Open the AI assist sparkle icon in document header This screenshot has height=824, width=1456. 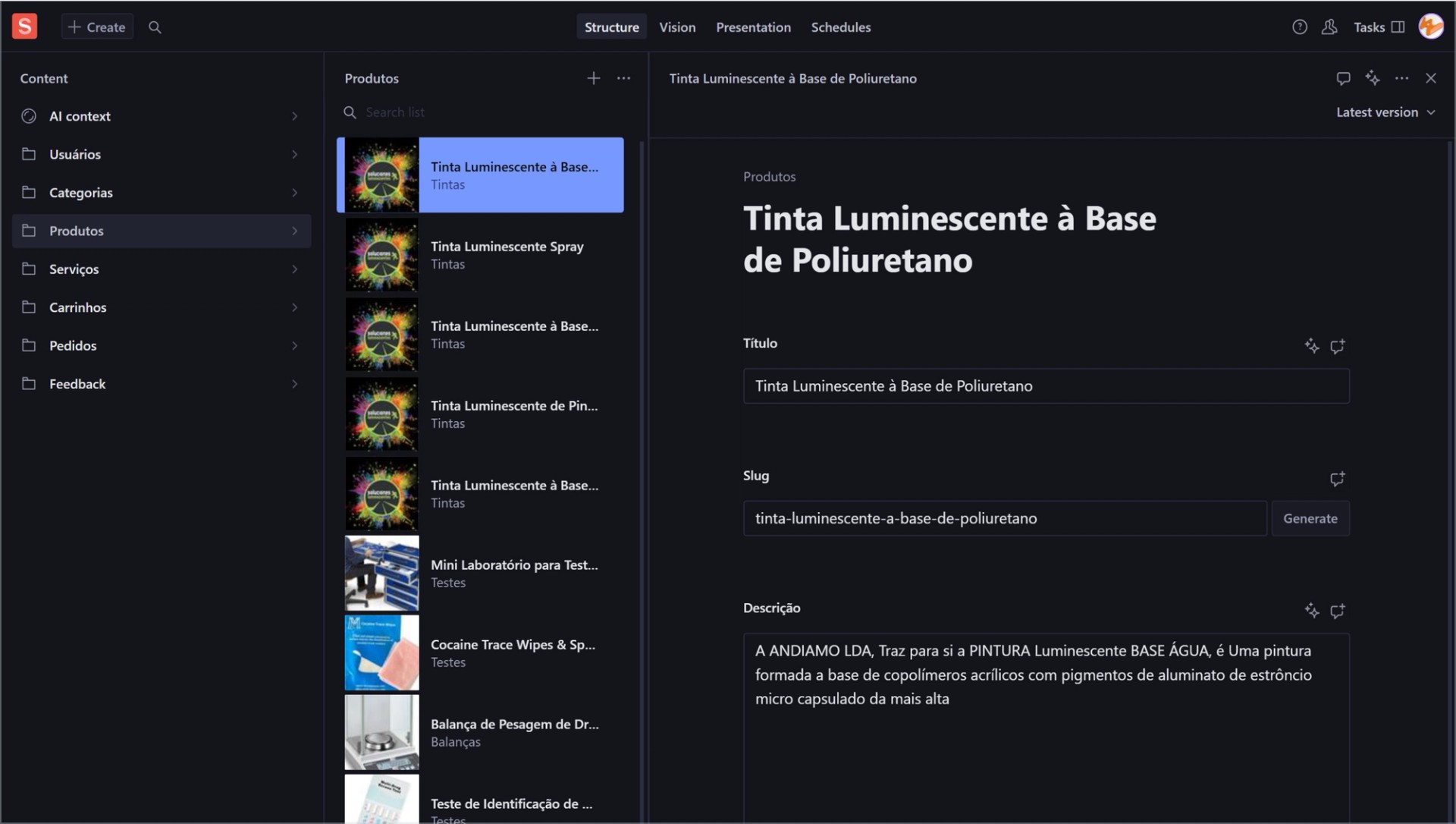[x=1373, y=78]
